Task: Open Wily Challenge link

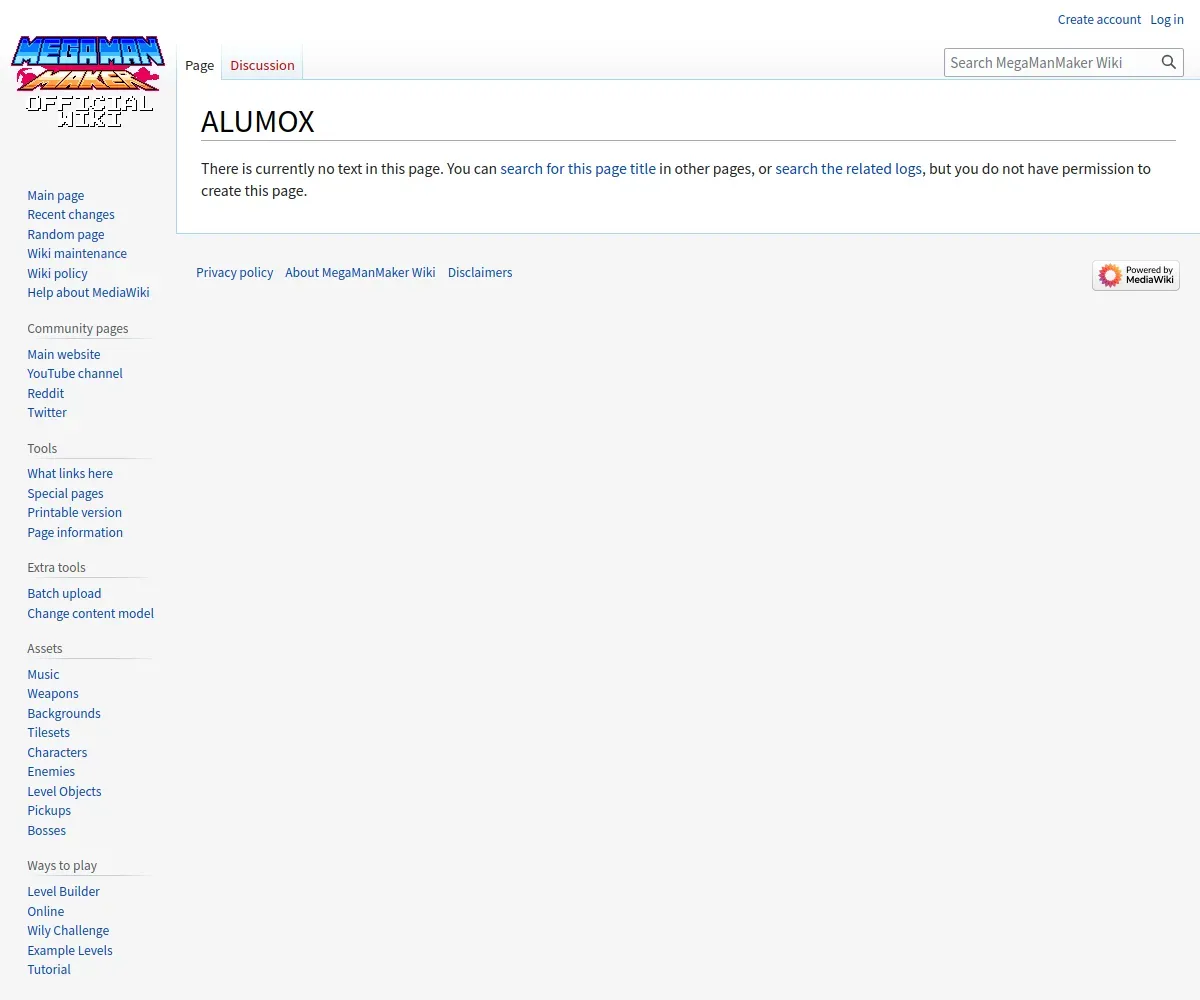Action: (68, 930)
